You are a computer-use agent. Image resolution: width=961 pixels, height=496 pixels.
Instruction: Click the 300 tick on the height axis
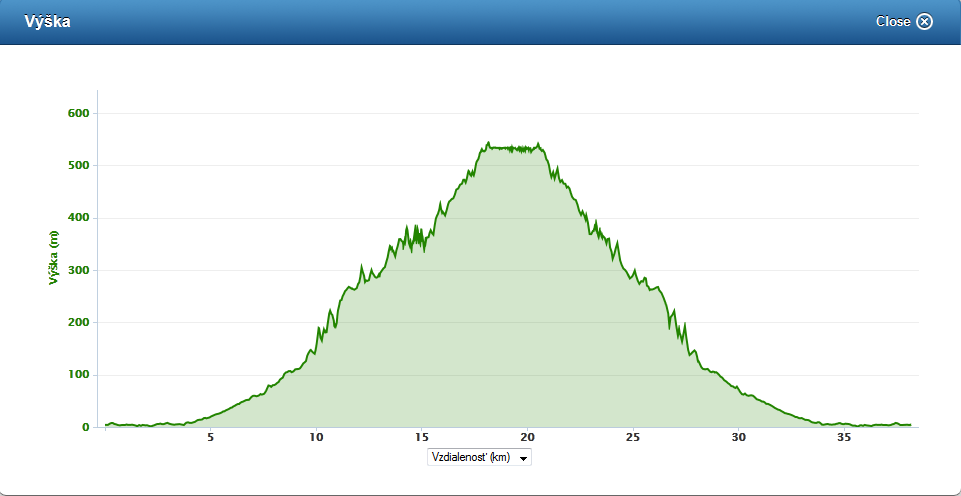(x=78, y=270)
